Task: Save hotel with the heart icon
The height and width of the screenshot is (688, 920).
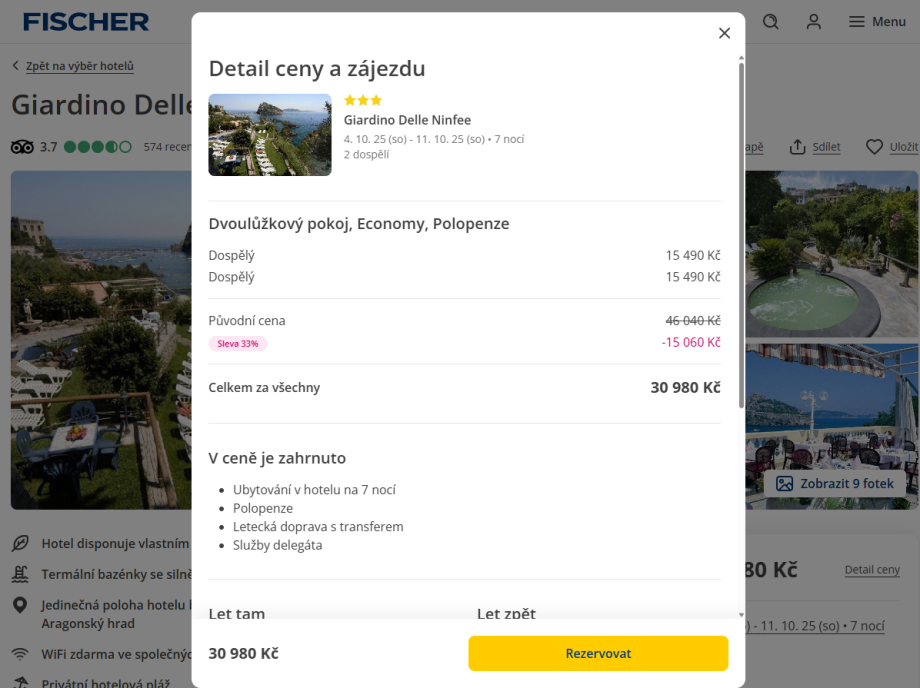Action: tap(874, 147)
